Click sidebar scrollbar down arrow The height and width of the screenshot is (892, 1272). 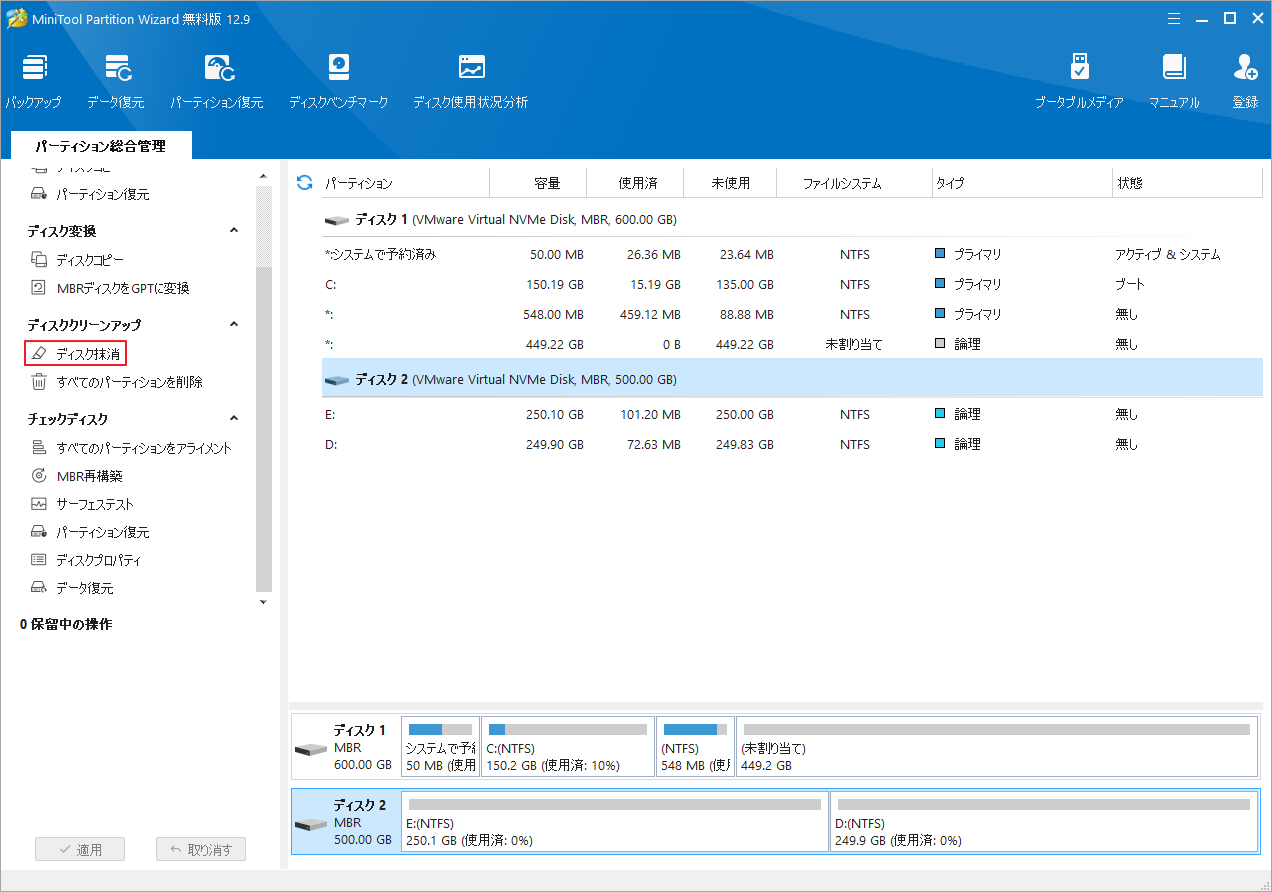pos(264,602)
